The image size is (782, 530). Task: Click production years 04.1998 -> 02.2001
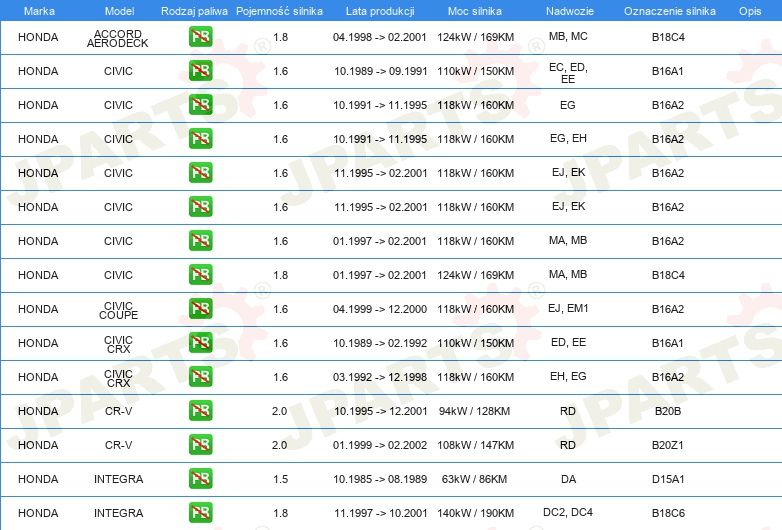tap(380, 37)
